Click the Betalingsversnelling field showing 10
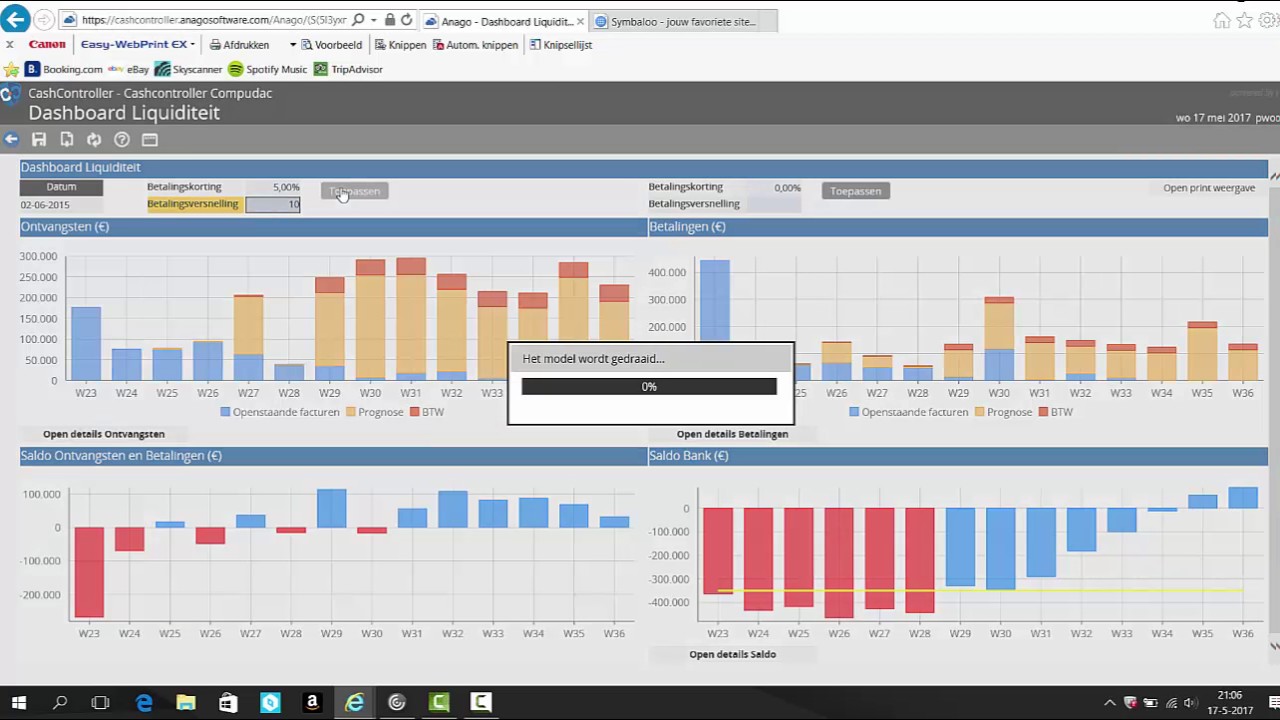Screen dimensions: 1280x720 (x=273, y=204)
